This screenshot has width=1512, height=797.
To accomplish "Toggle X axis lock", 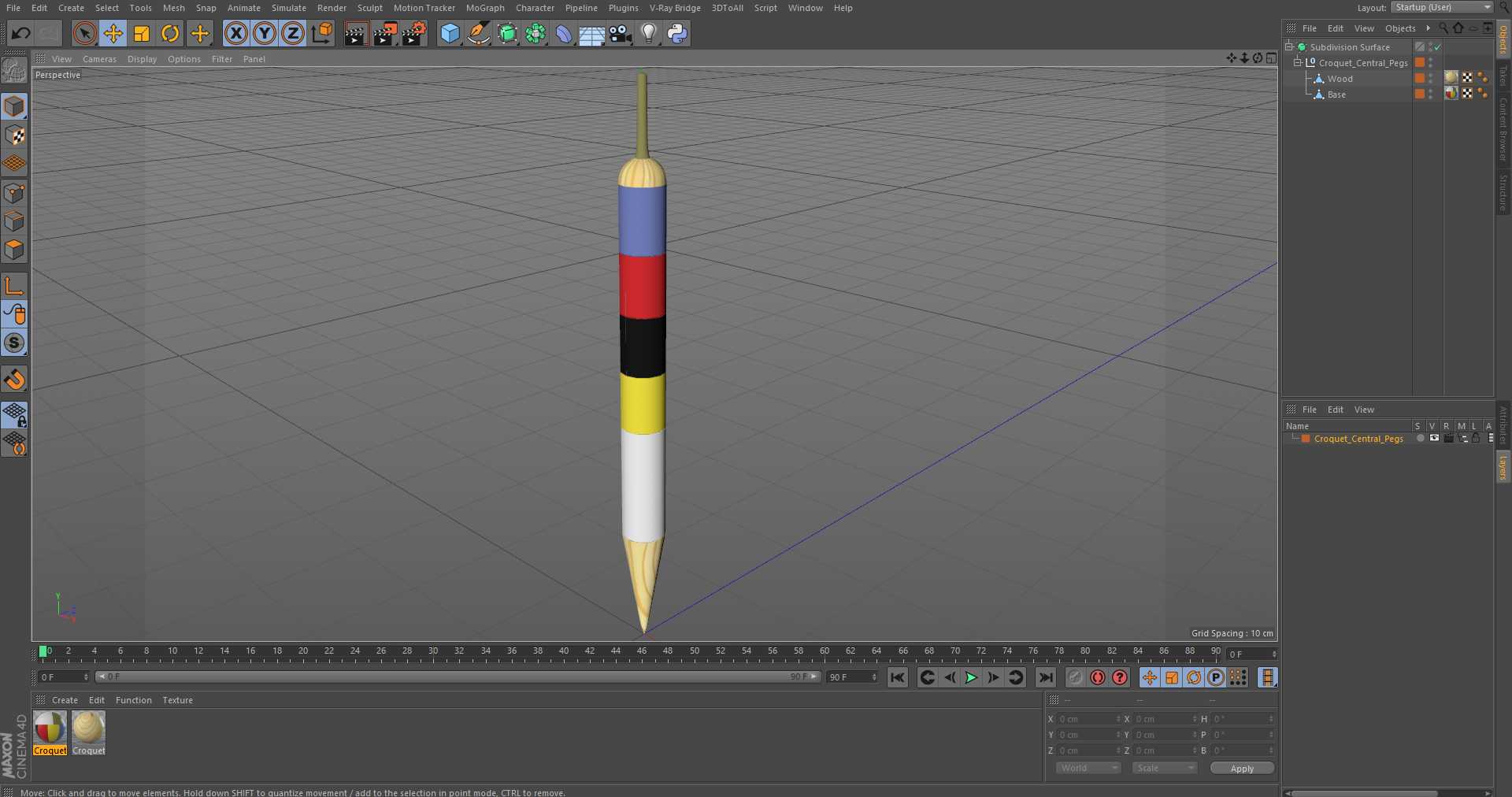I will point(235,33).
